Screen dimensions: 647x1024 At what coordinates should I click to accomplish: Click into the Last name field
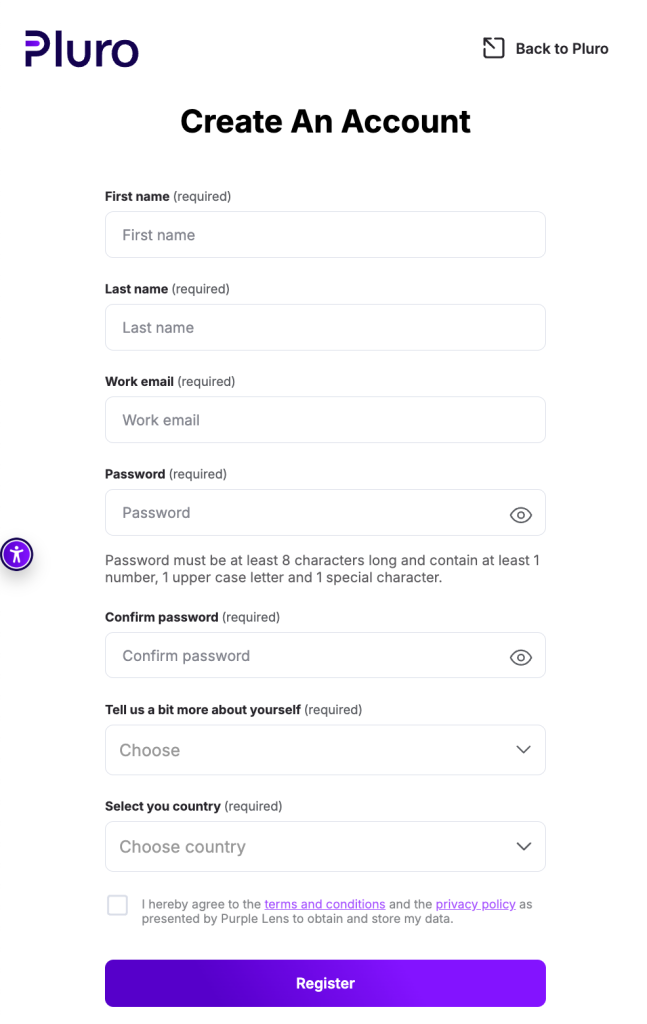(x=325, y=328)
